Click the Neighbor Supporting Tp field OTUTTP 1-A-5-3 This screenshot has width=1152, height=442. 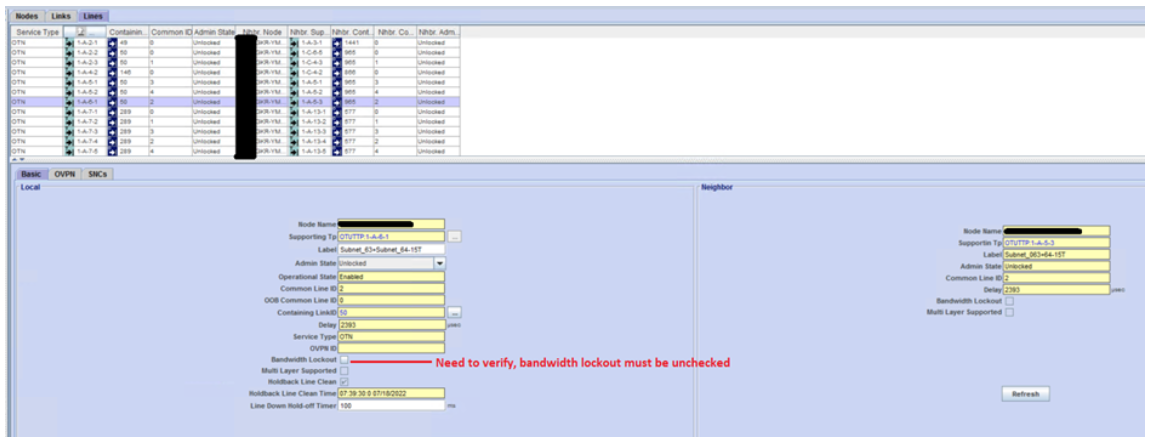tap(1056, 242)
